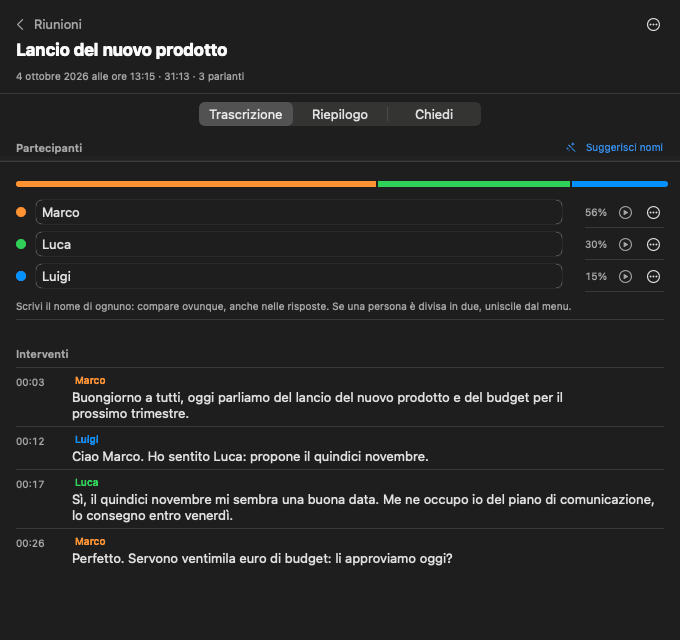The image size is (680, 640).
Task: Click the 15% speaking share for Luigi
Action: [595, 276]
